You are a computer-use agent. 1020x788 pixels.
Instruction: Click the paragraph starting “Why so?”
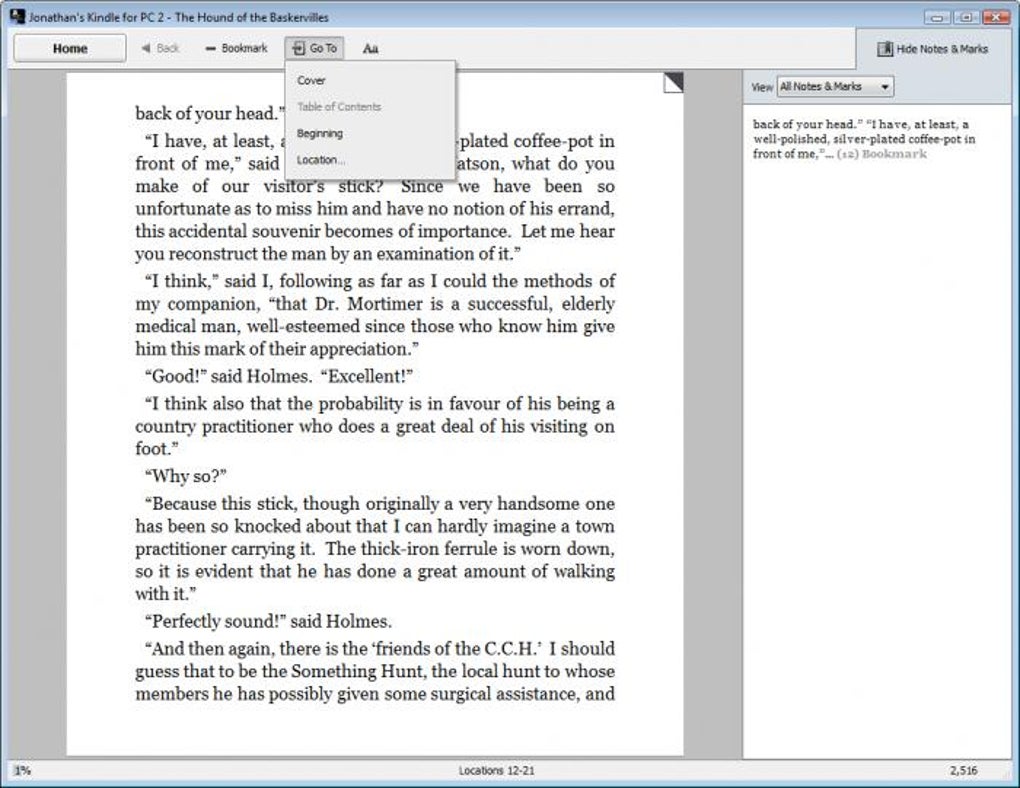pyautogui.click(x=185, y=476)
